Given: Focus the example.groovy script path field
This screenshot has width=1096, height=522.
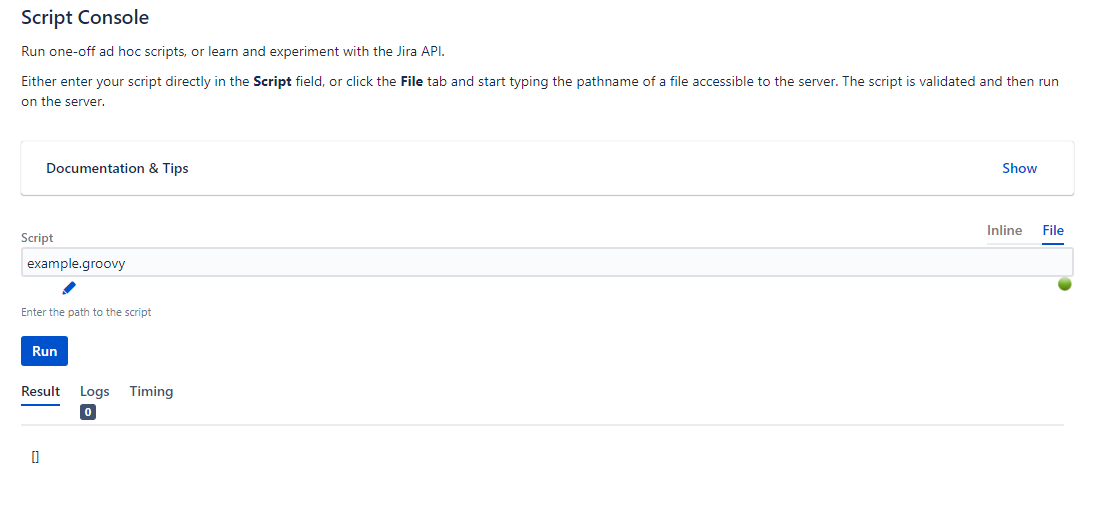Looking at the screenshot, I should click(x=547, y=263).
